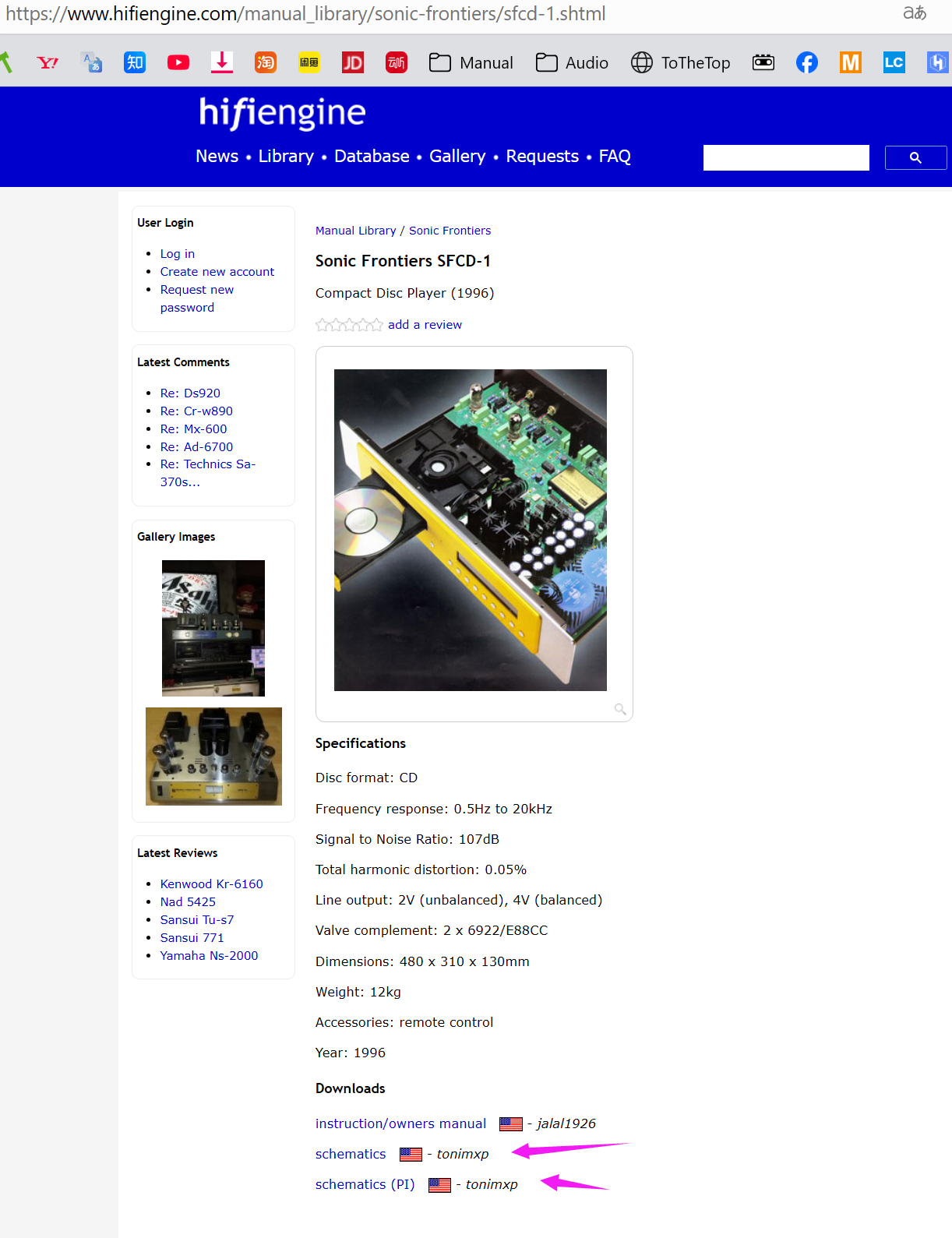Image resolution: width=952 pixels, height=1238 pixels.
Task: Open the red download-arrow bookmark icon
Action: tap(222, 62)
